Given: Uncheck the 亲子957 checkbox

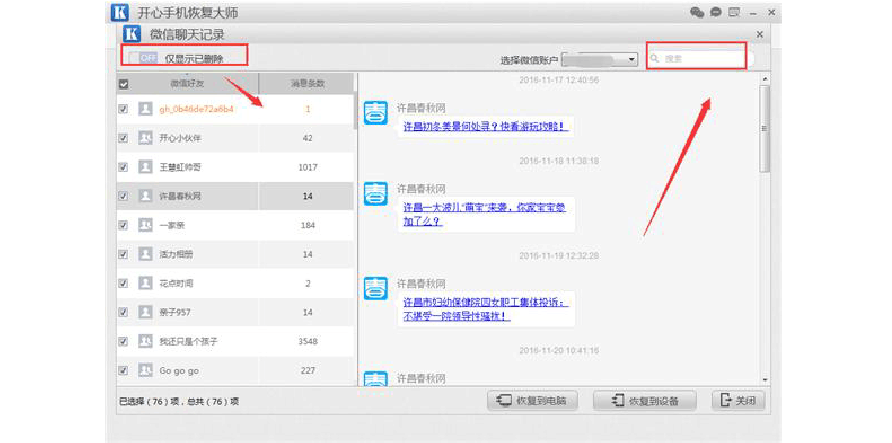Looking at the screenshot, I should tap(123, 312).
